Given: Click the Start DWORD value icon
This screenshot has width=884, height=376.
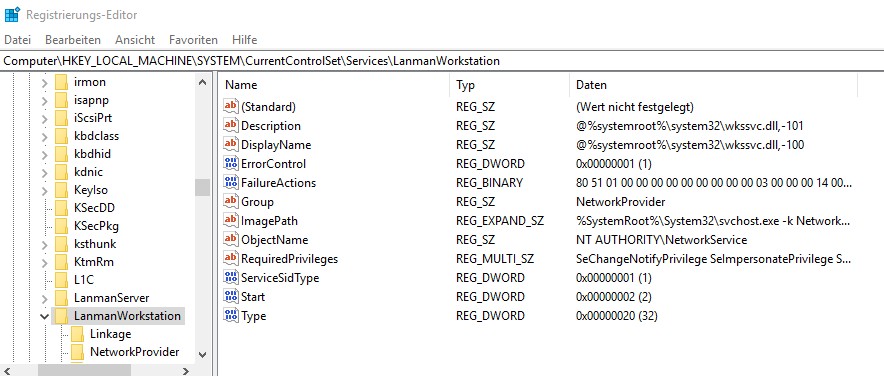Looking at the screenshot, I should [231, 297].
